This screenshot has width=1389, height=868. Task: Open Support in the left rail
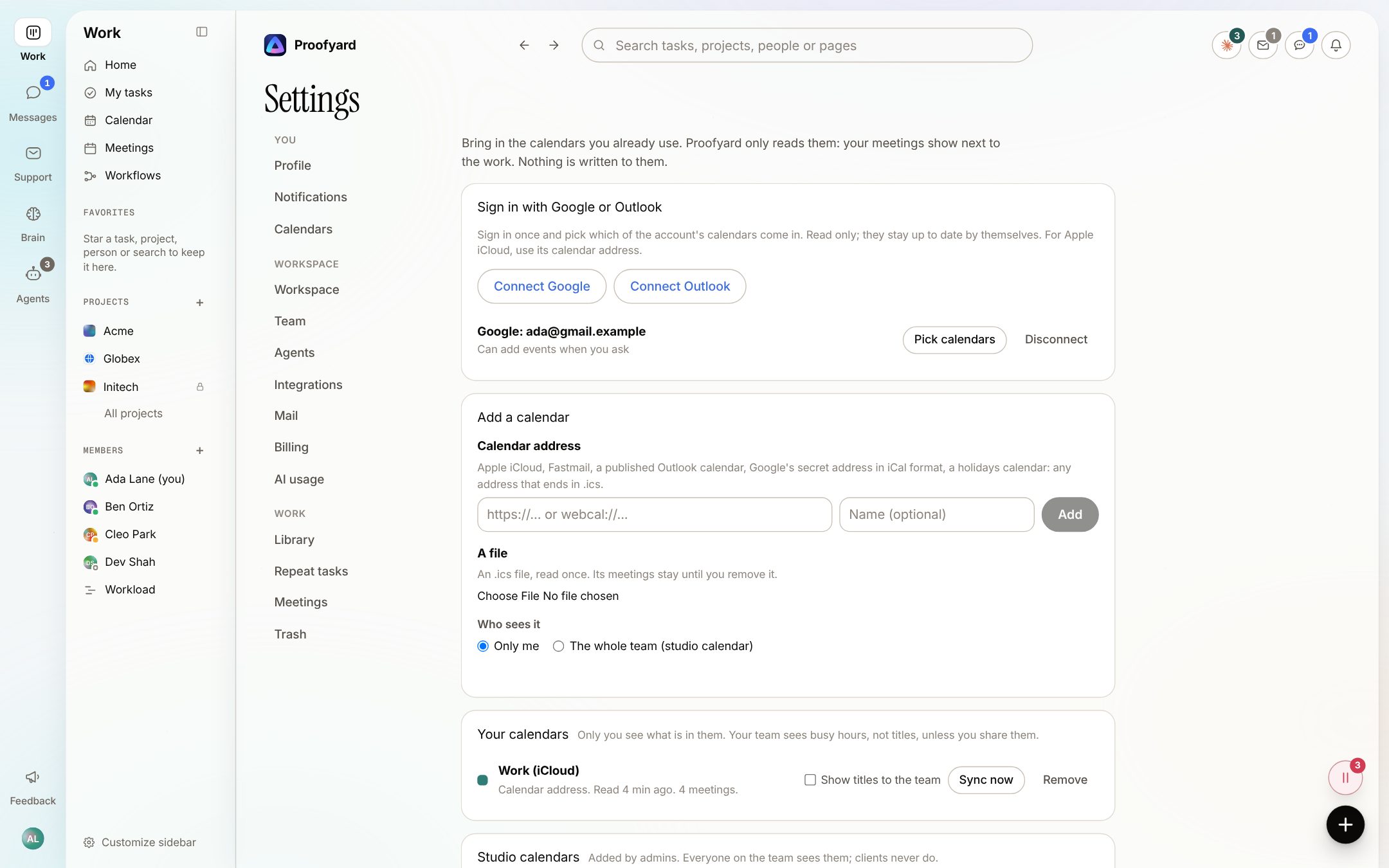click(x=33, y=163)
